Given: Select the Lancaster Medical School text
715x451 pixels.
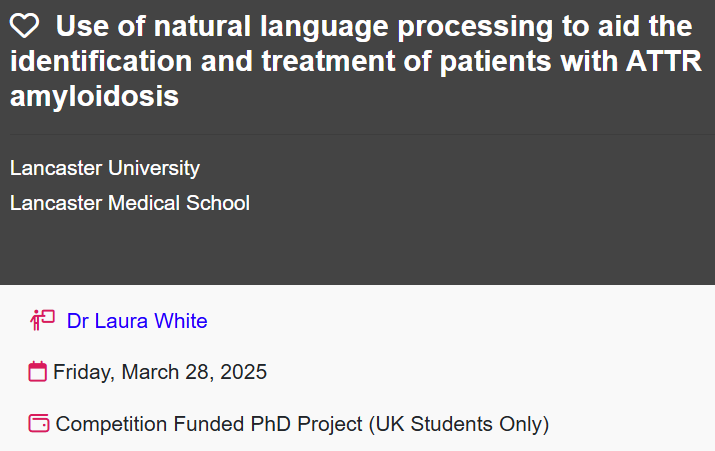Looking at the screenshot, I should [130, 203].
